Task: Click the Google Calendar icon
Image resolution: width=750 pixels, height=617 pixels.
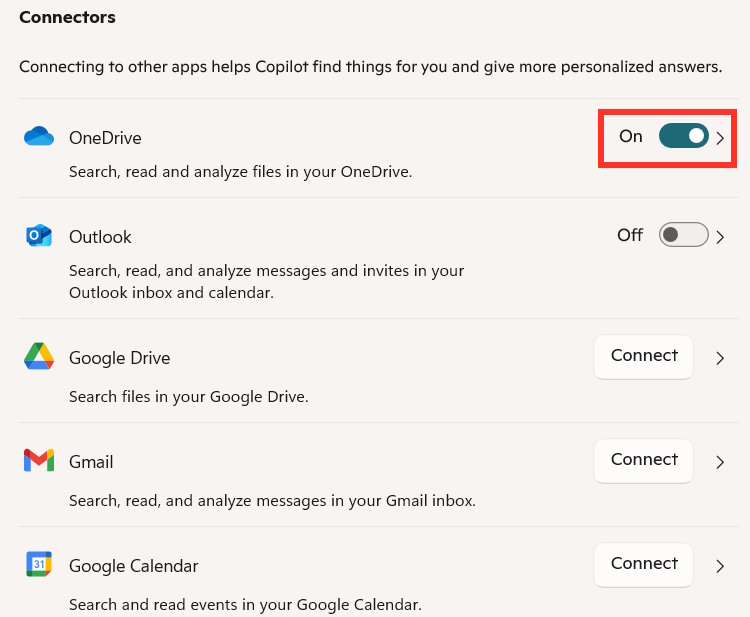Action: (39, 564)
